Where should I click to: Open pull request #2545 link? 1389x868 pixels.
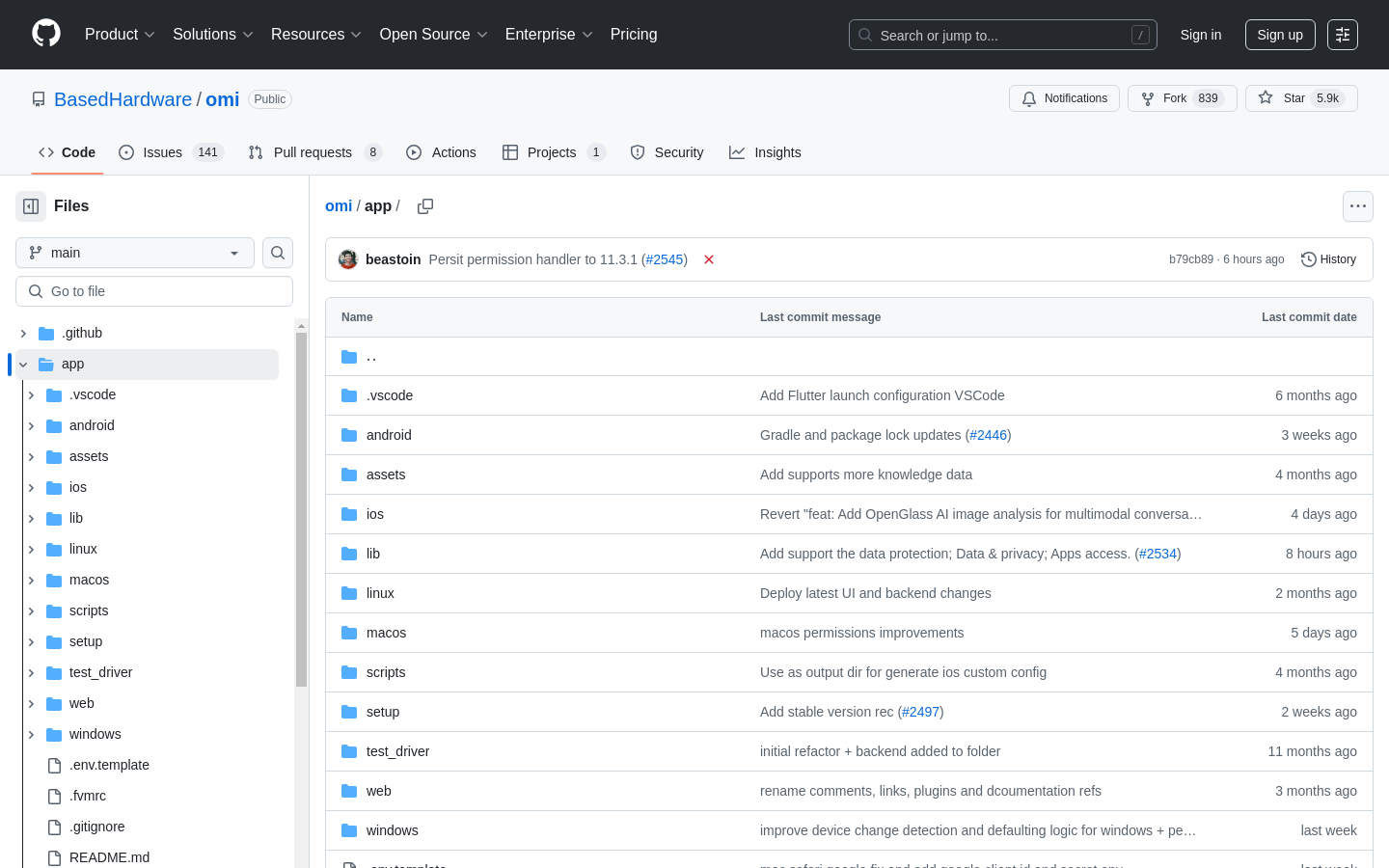click(666, 259)
